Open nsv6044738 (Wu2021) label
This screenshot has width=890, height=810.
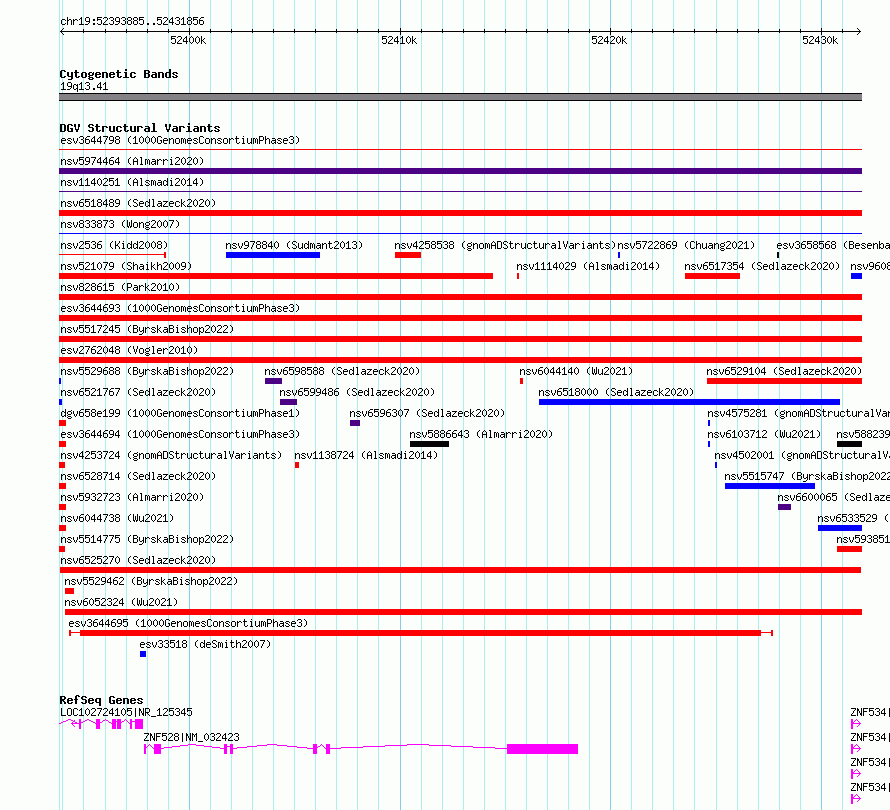(117, 518)
